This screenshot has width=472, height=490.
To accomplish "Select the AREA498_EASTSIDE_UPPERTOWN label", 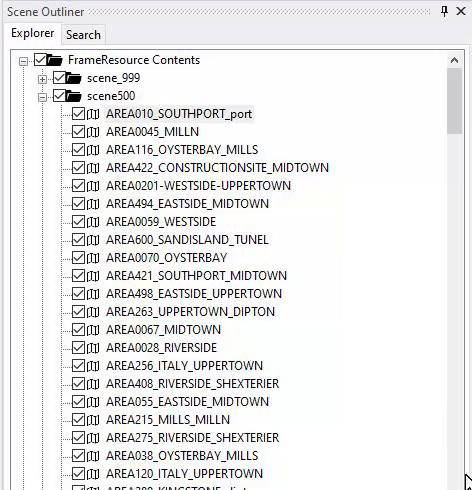I will [x=194, y=294].
